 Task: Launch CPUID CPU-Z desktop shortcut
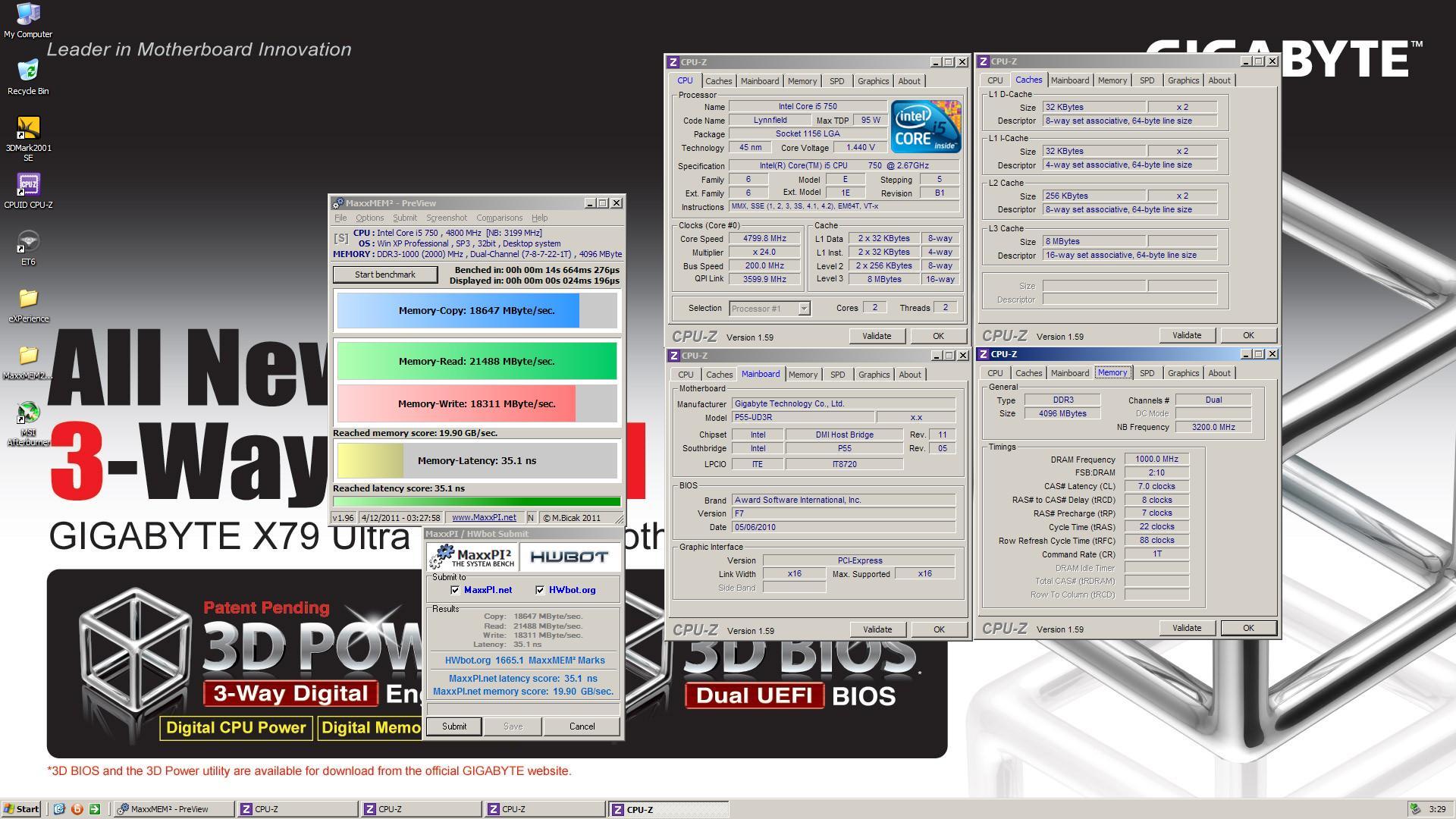pos(28,190)
